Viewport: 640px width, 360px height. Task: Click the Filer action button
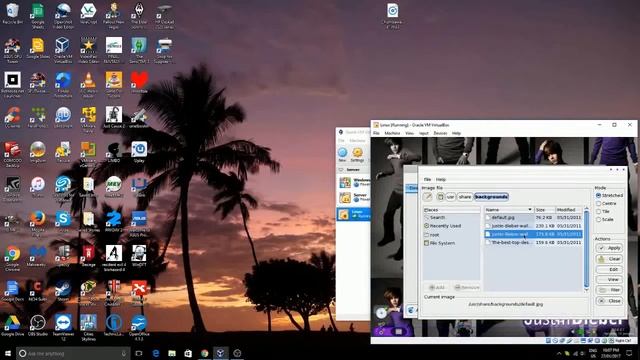click(x=609, y=290)
